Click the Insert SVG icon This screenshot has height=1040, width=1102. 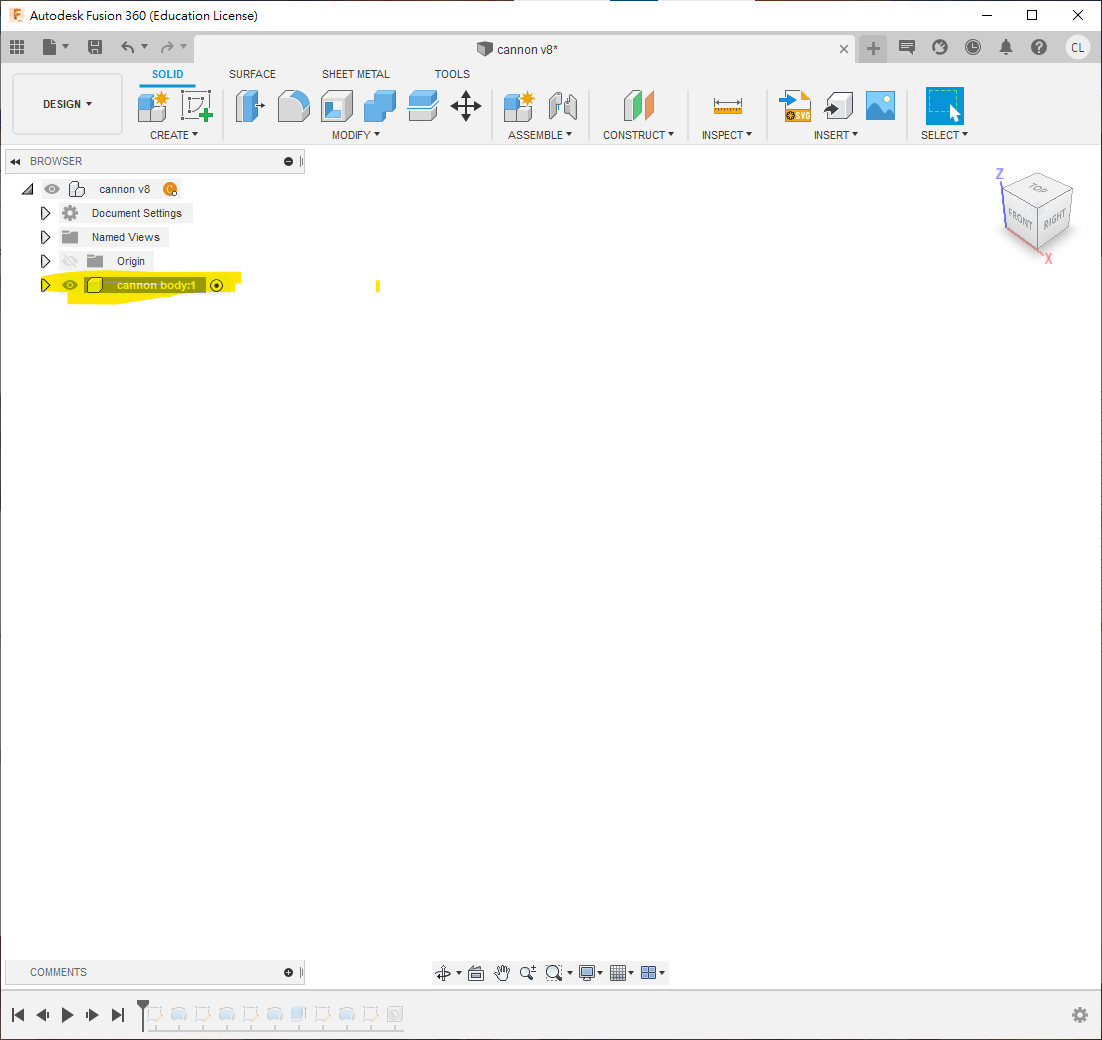point(795,105)
